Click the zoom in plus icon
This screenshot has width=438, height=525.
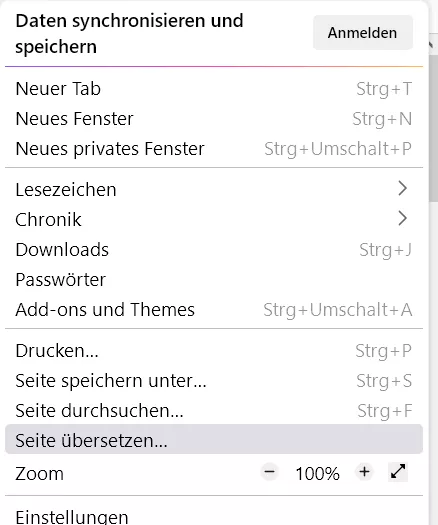click(364, 472)
